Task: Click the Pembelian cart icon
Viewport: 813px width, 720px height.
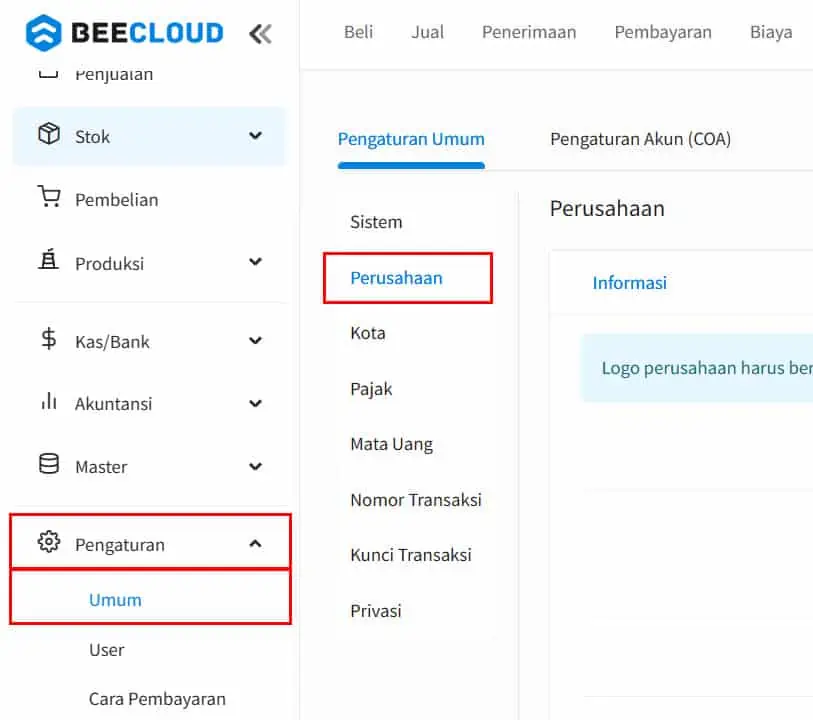Action: 49,197
